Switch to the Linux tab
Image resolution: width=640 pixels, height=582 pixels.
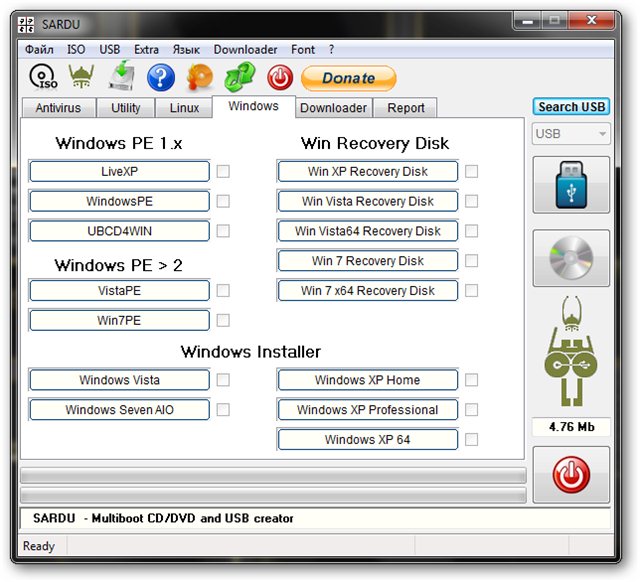click(x=184, y=108)
